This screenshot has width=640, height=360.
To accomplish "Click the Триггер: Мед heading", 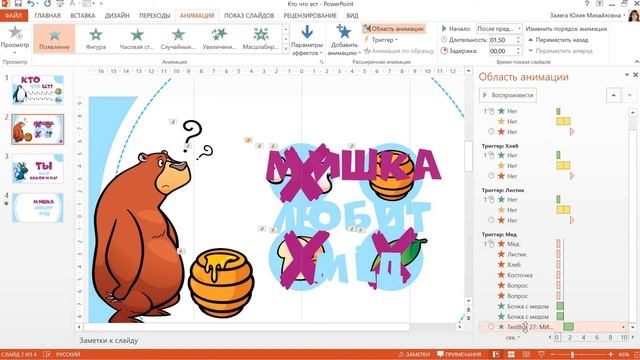I will (x=499, y=235).
